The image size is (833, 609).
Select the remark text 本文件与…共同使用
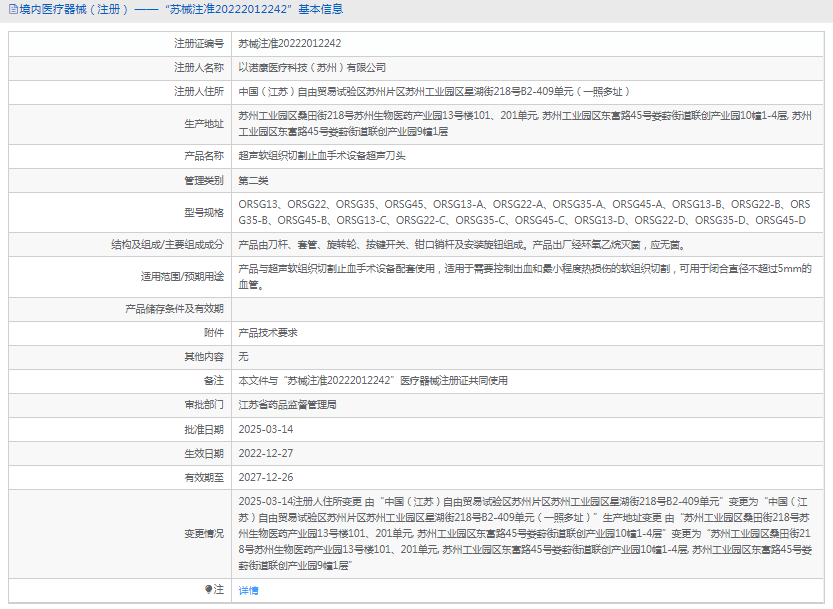pyautogui.click(x=373, y=380)
